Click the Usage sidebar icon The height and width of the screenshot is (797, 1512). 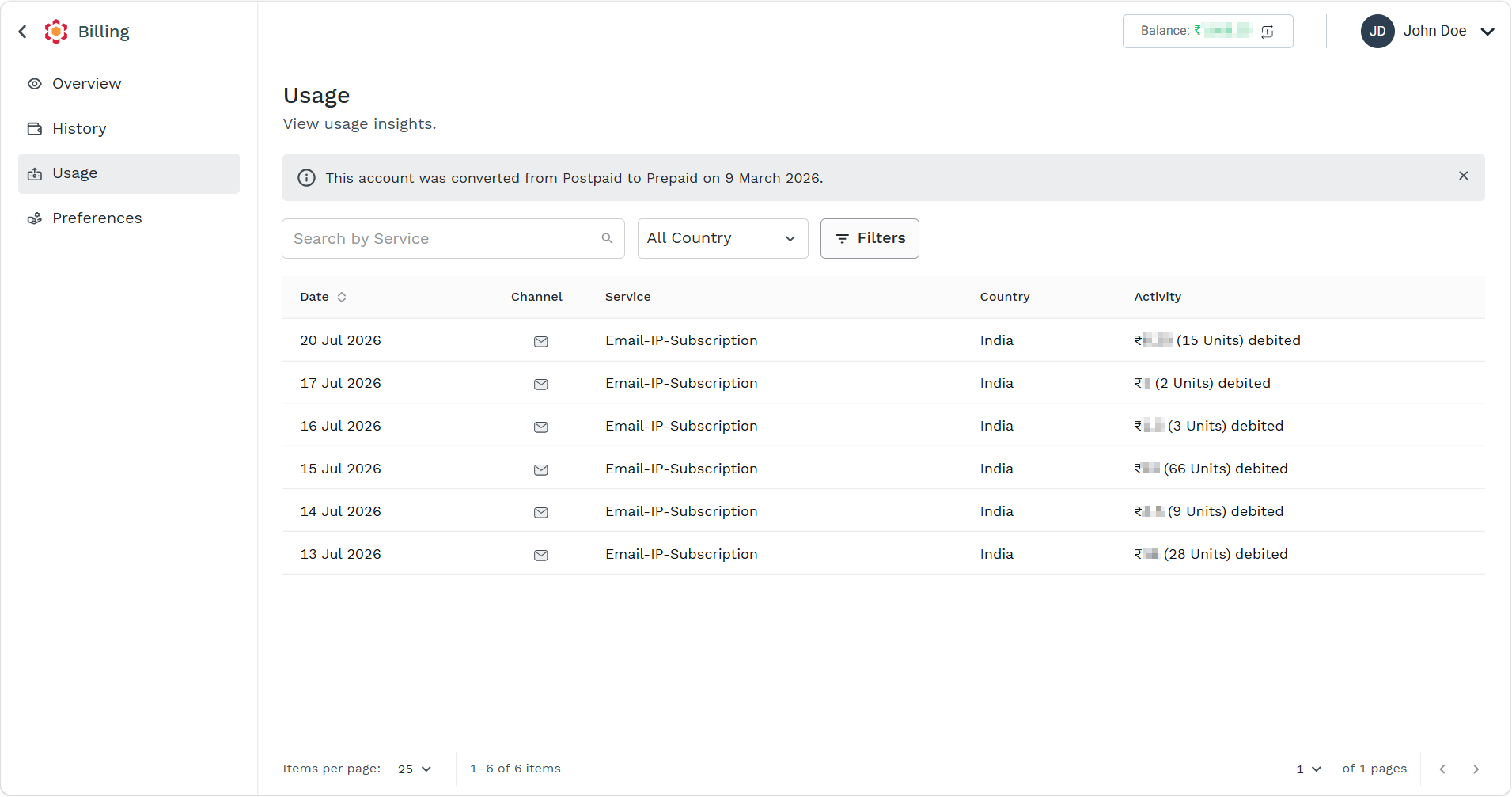pyautogui.click(x=35, y=174)
